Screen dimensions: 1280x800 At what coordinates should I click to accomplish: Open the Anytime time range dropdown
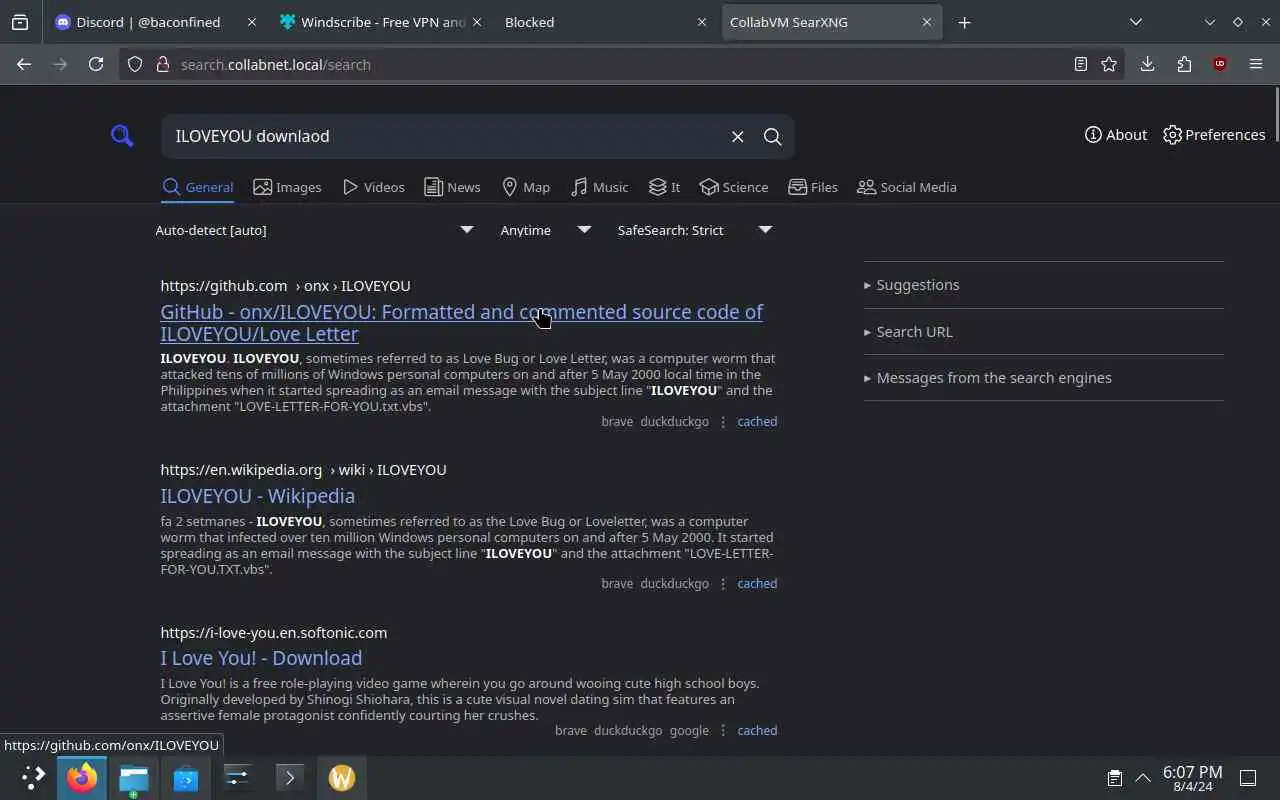546,230
